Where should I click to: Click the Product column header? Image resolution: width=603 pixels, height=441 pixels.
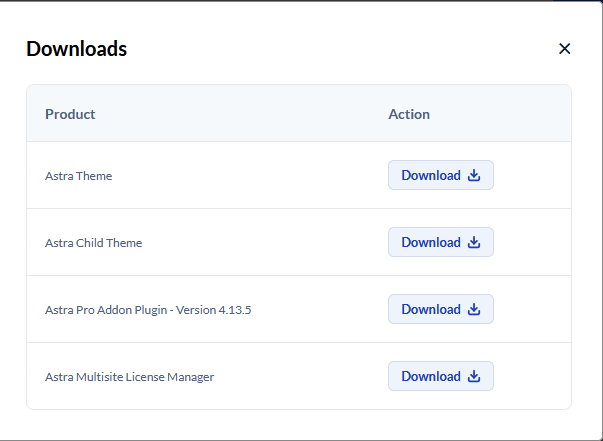point(70,114)
